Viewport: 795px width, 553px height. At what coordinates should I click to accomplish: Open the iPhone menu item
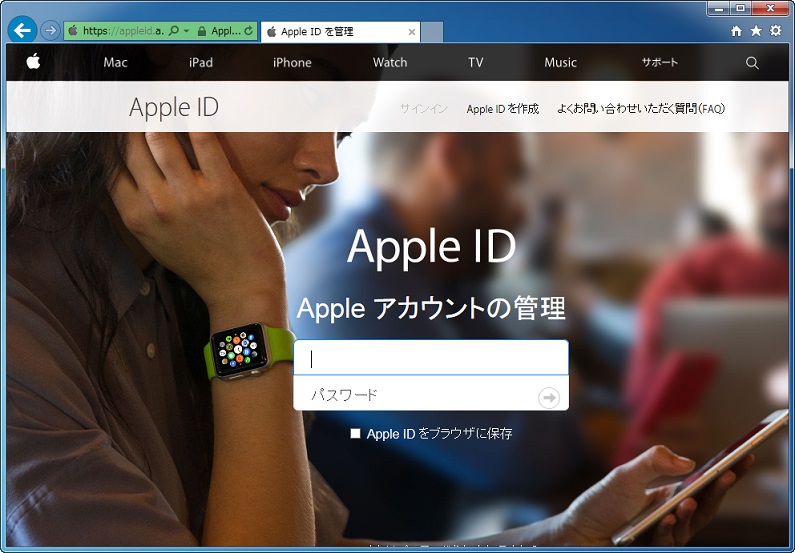292,62
